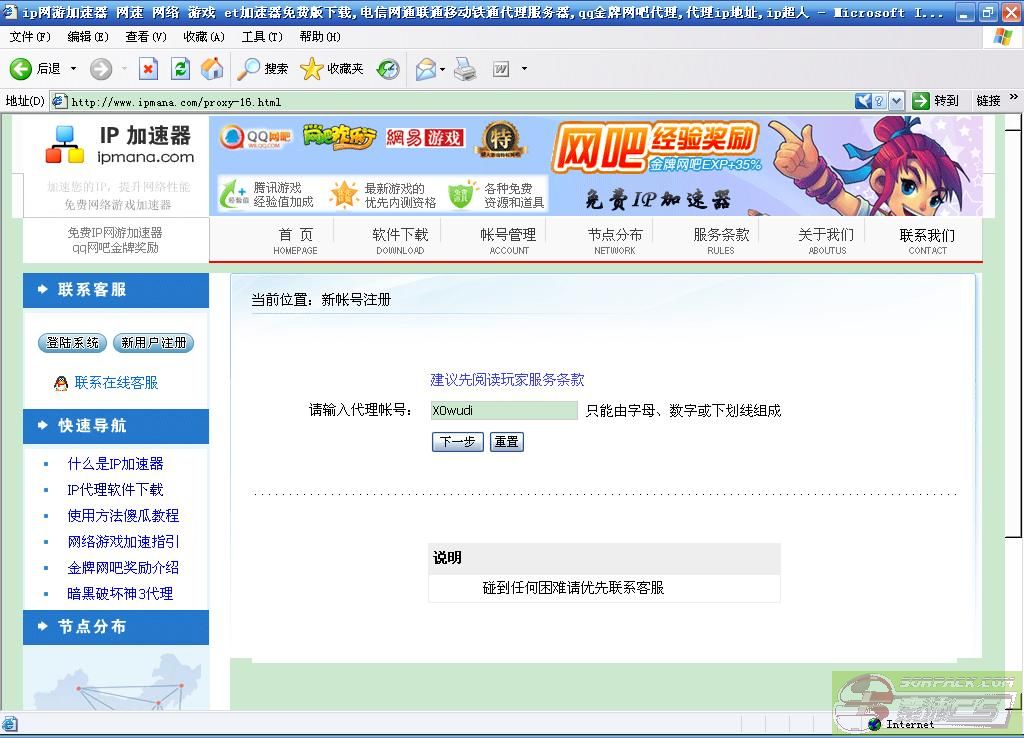
Task: Click the Refresh page icon
Action: pos(179,70)
